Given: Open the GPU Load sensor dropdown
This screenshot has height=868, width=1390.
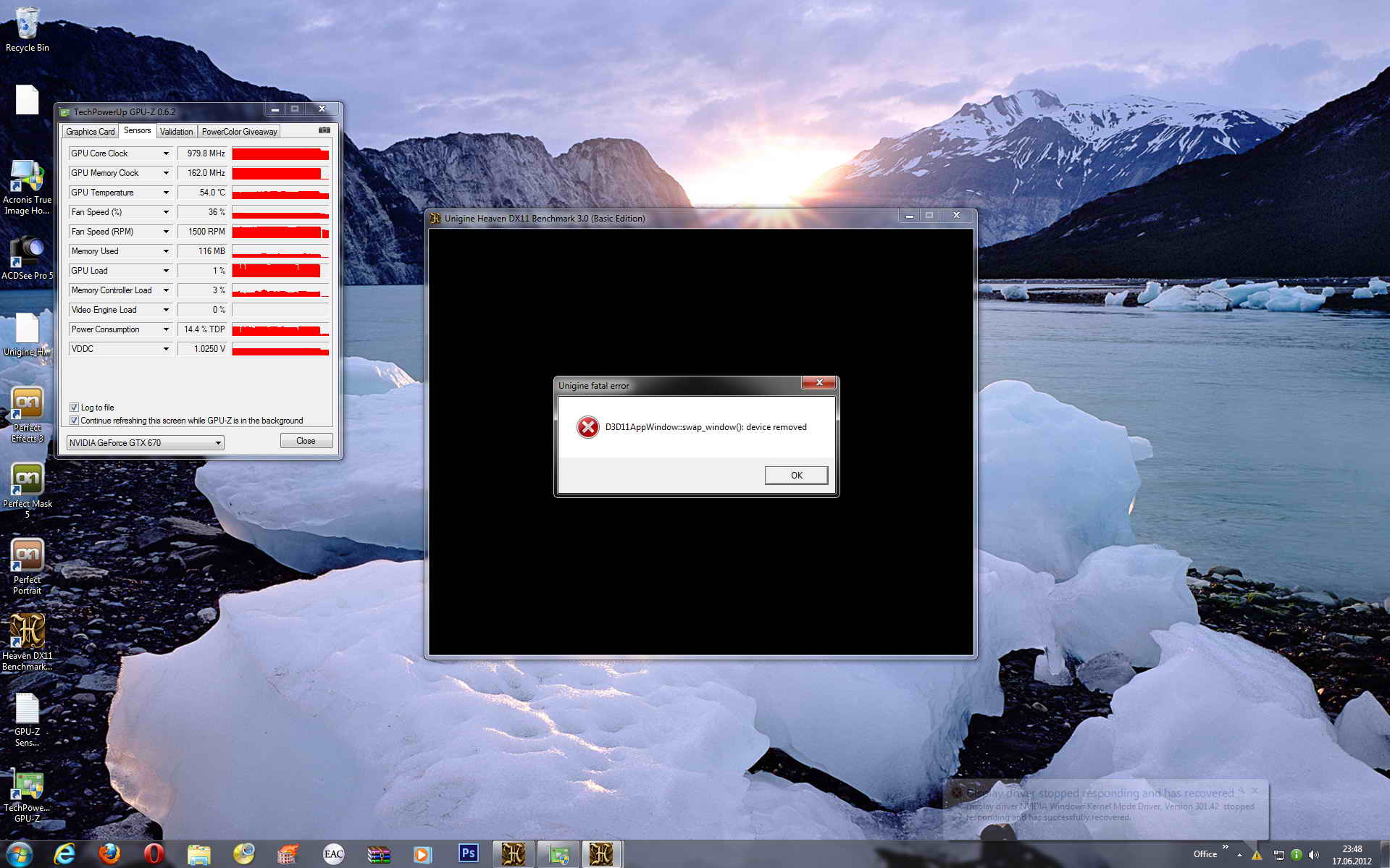Looking at the screenshot, I should (166, 271).
